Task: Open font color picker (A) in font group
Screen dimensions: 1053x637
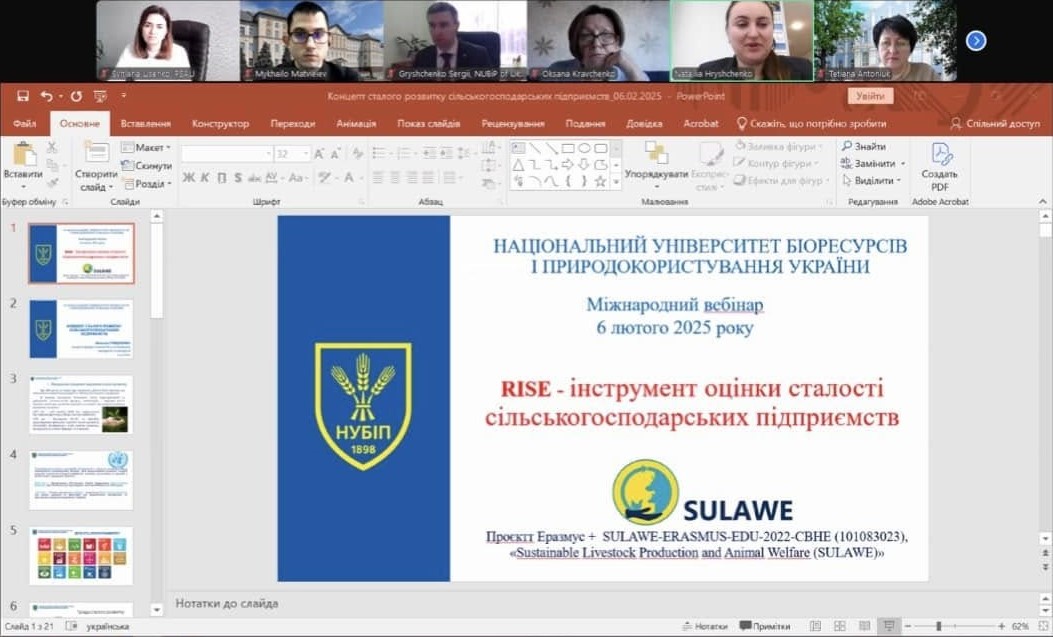Action: (349, 178)
